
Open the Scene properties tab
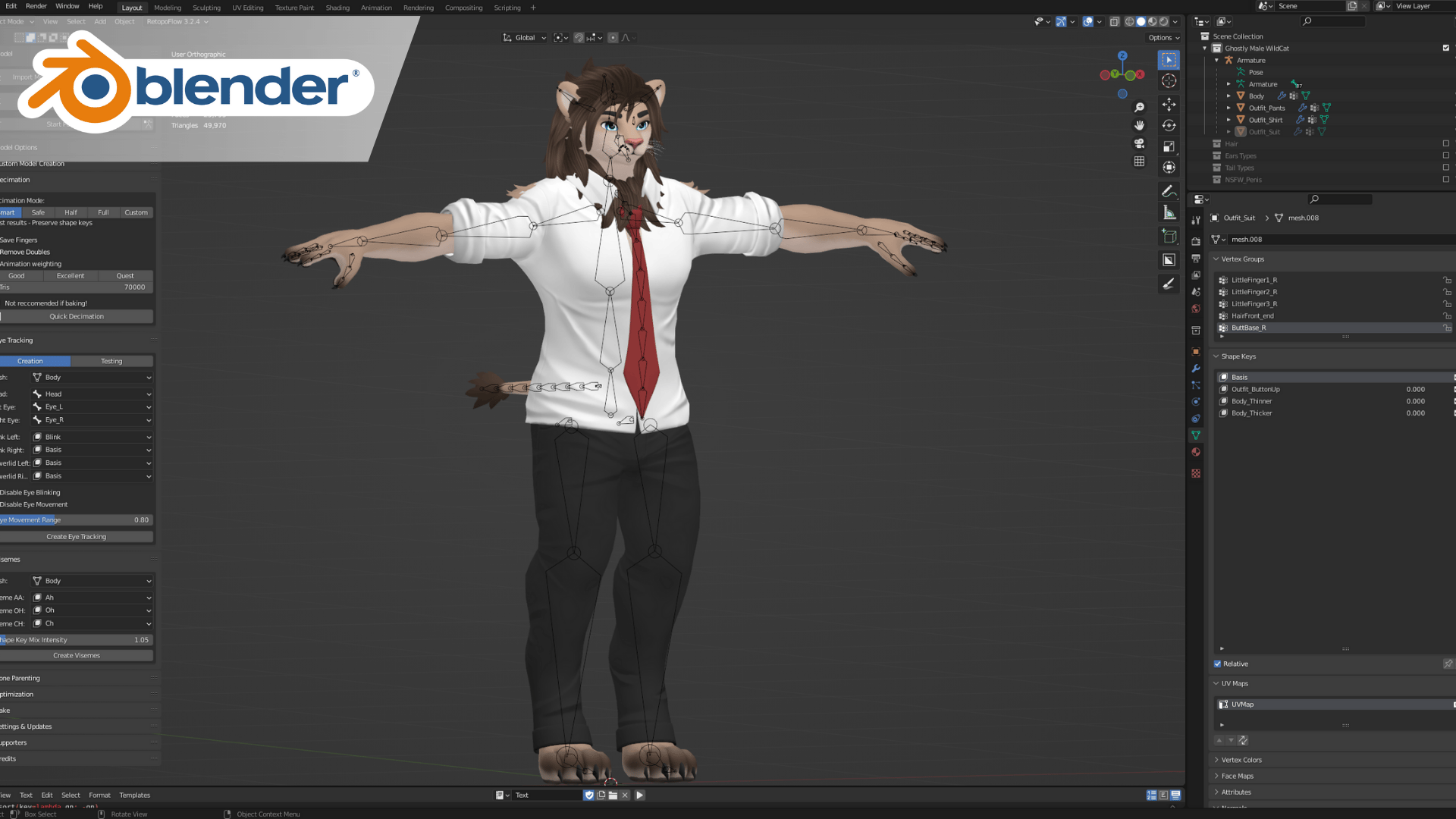(x=1196, y=292)
